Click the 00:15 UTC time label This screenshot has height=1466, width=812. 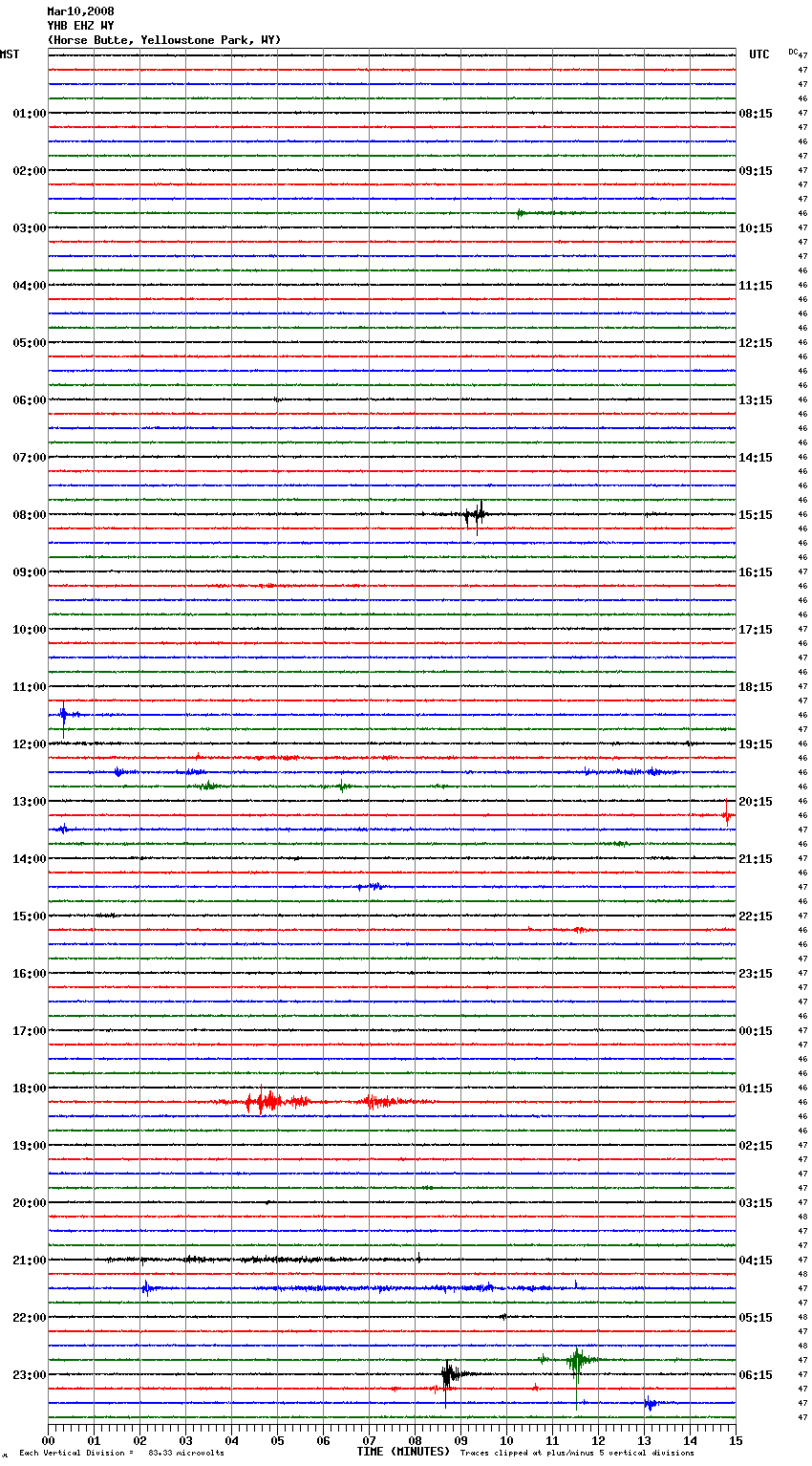(756, 1031)
